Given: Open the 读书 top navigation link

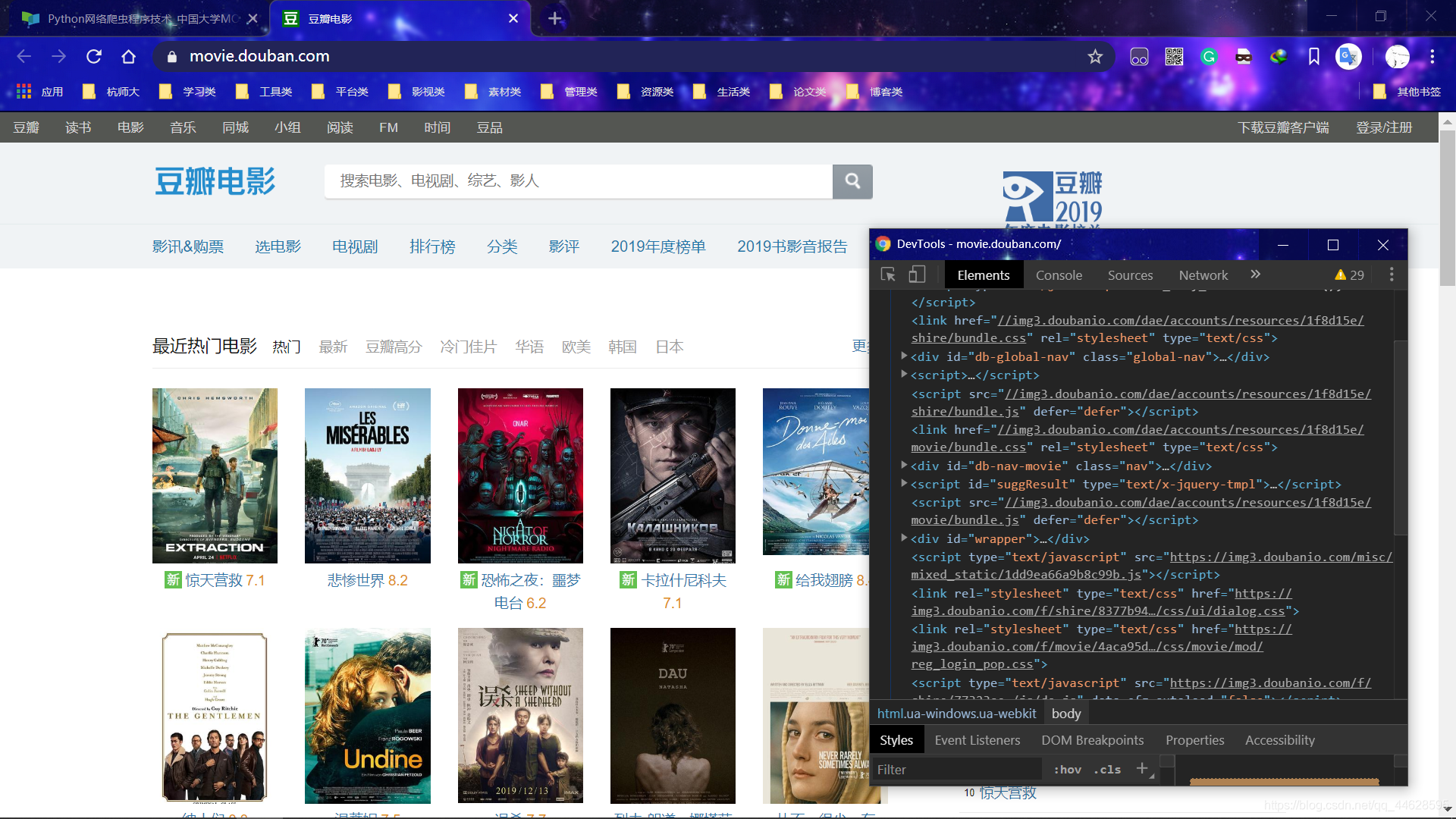Looking at the screenshot, I should (78, 127).
